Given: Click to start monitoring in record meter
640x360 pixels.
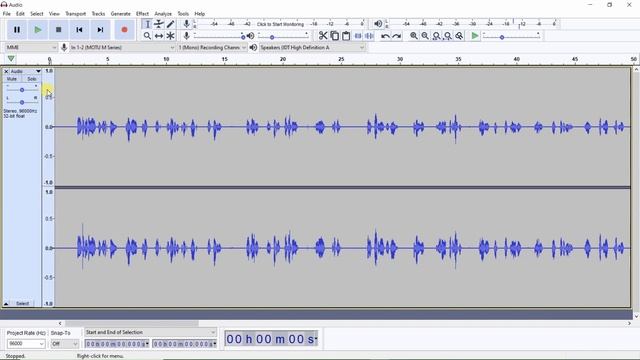Looking at the screenshot, I should point(280,24).
